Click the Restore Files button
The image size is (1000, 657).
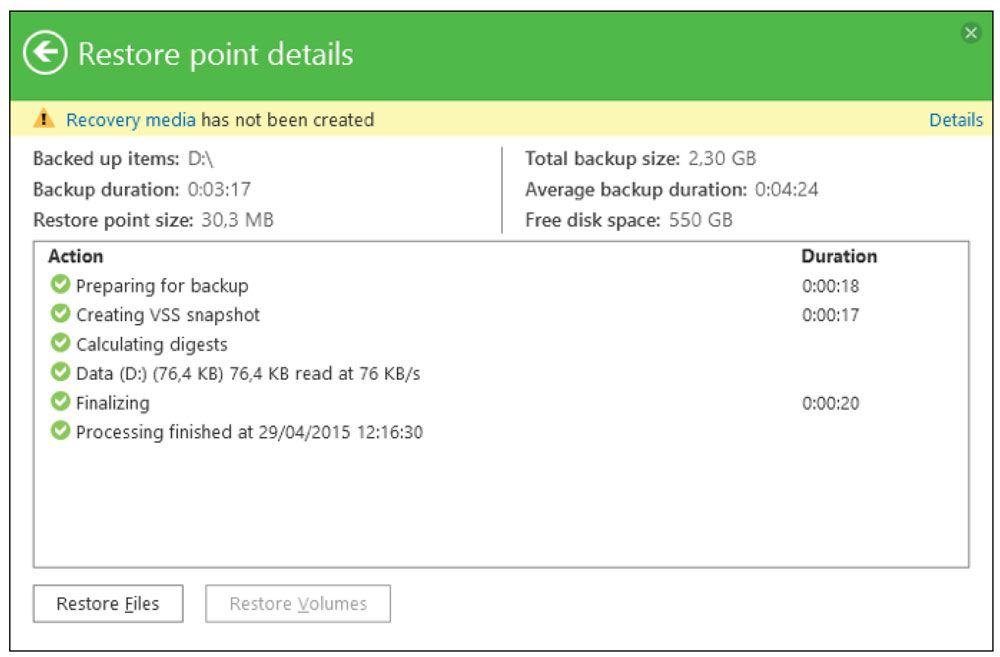[x=108, y=604]
